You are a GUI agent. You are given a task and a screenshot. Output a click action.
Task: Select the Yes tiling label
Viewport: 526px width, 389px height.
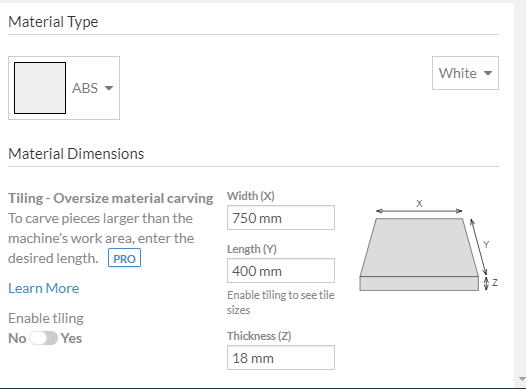[71, 338]
